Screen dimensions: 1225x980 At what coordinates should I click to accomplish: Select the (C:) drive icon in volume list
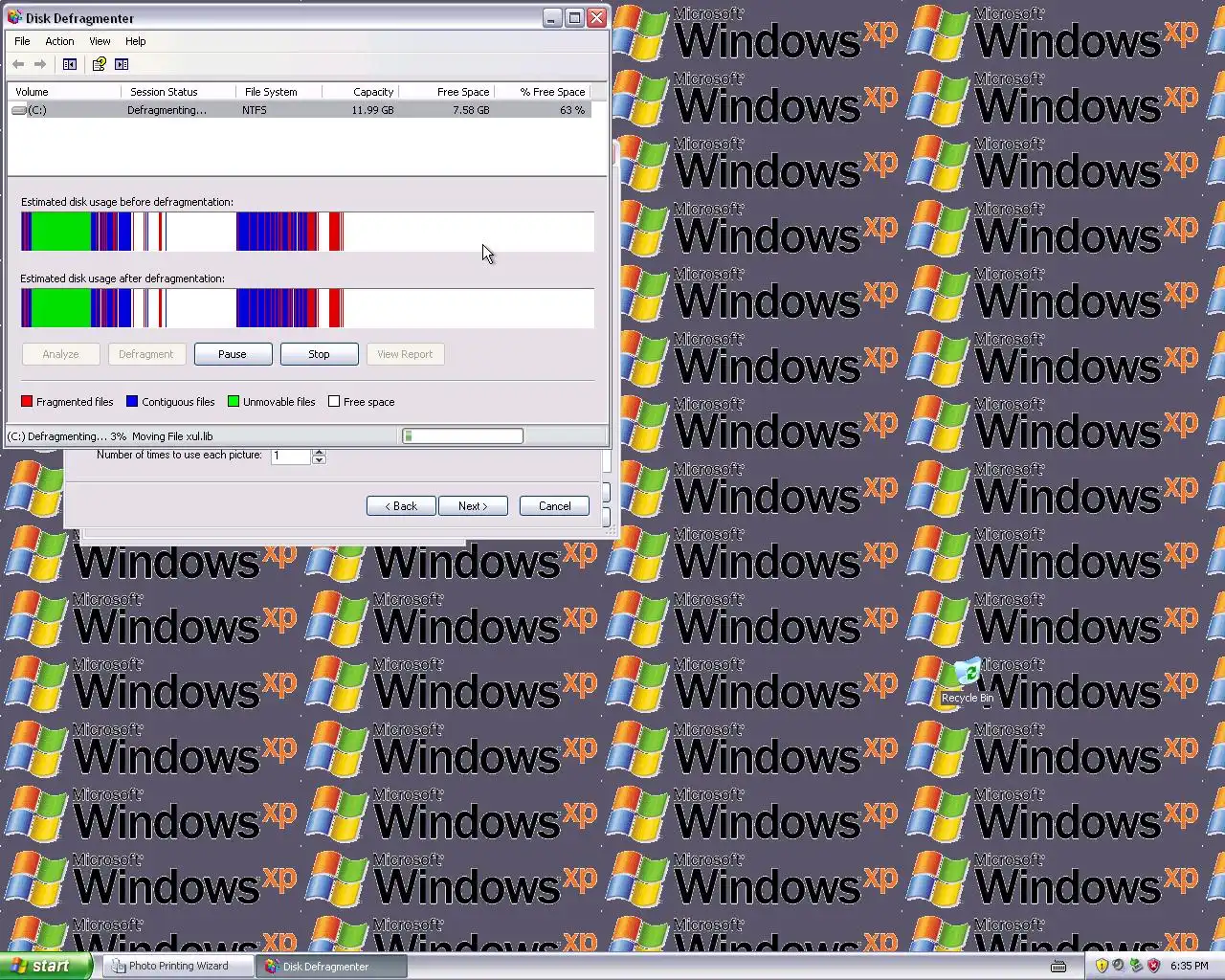(x=19, y=110)
